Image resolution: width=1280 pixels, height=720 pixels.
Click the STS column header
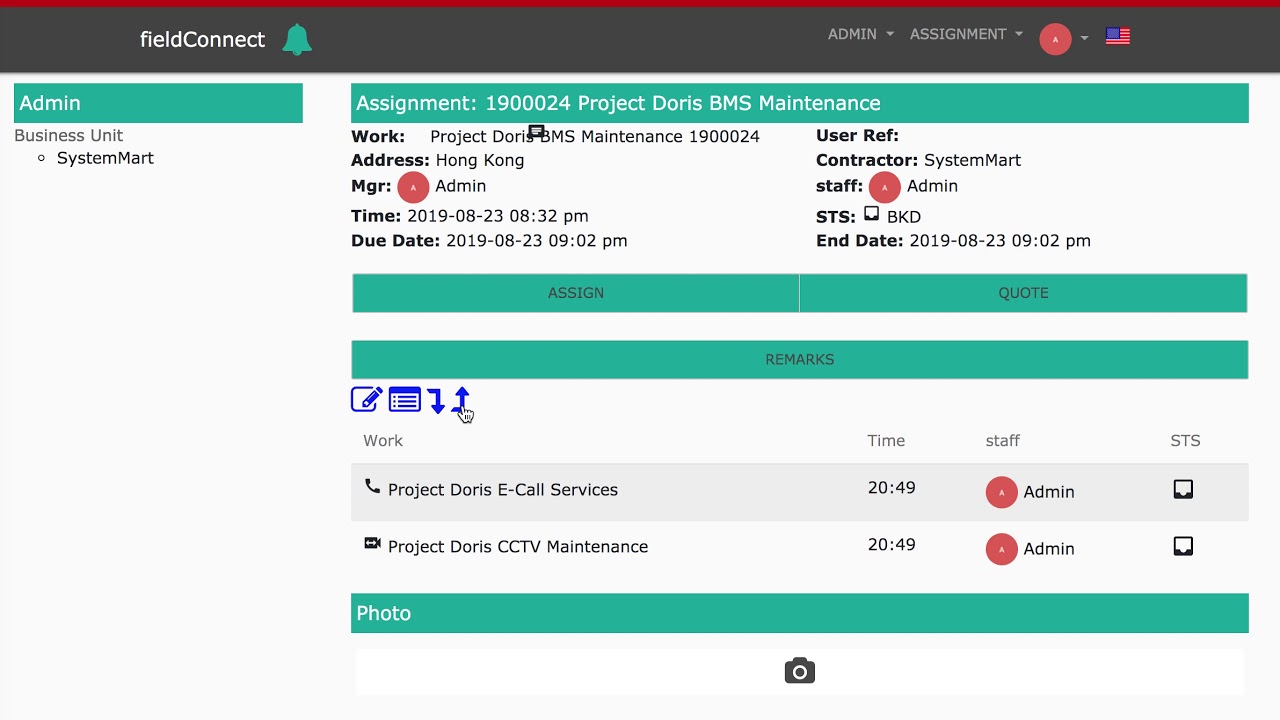pos(1185,440)
